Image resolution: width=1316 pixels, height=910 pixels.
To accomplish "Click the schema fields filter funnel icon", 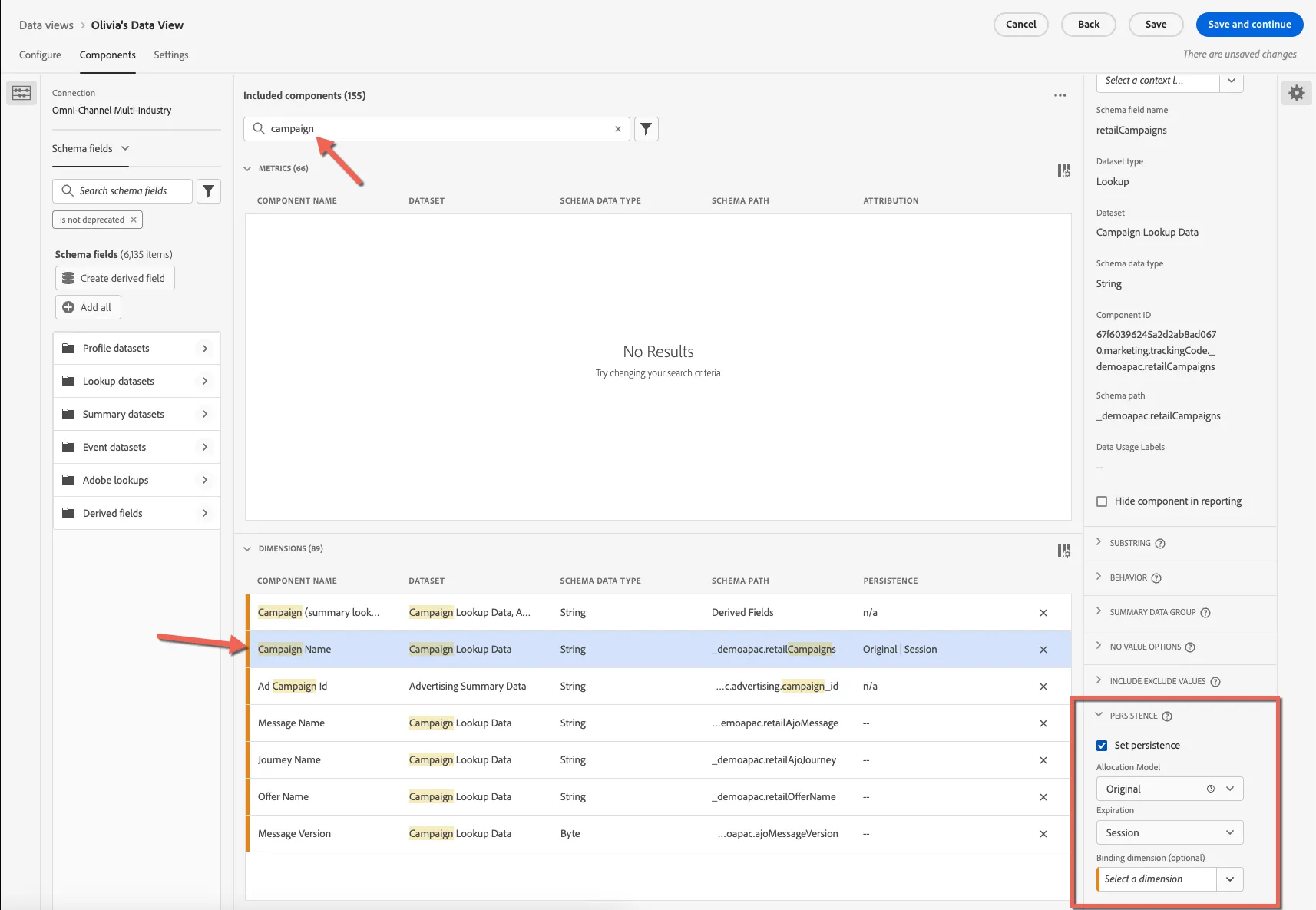I will 208,191.
